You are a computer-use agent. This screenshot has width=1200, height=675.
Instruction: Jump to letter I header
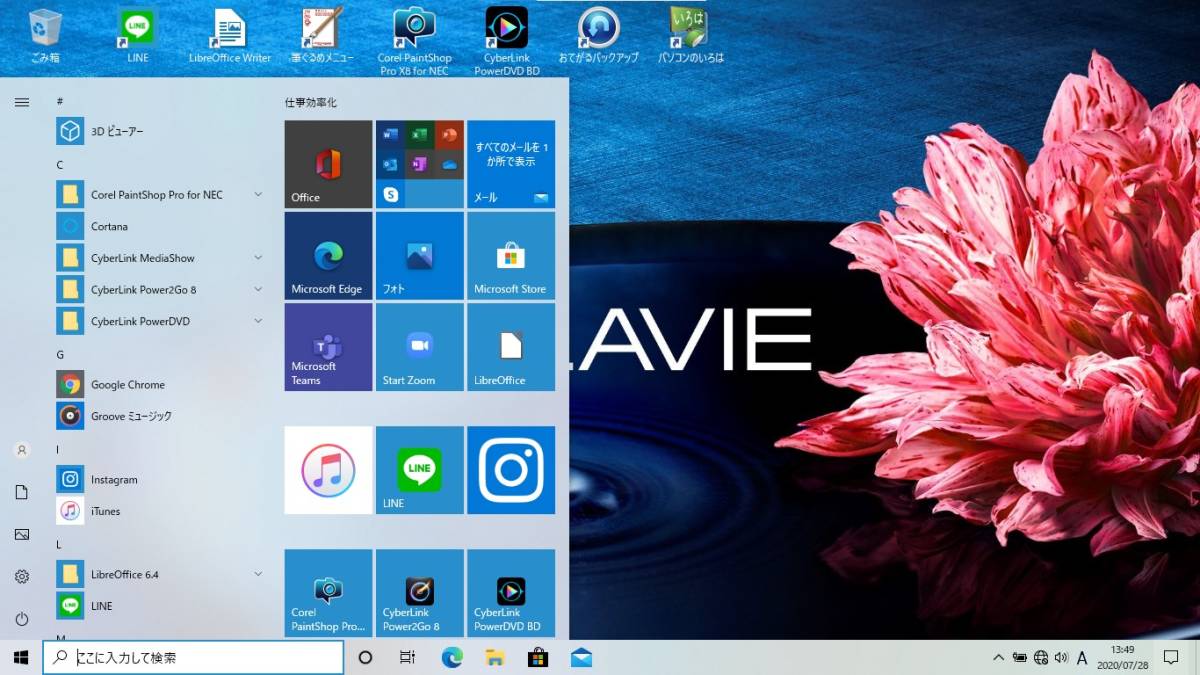tap(58, 449)
